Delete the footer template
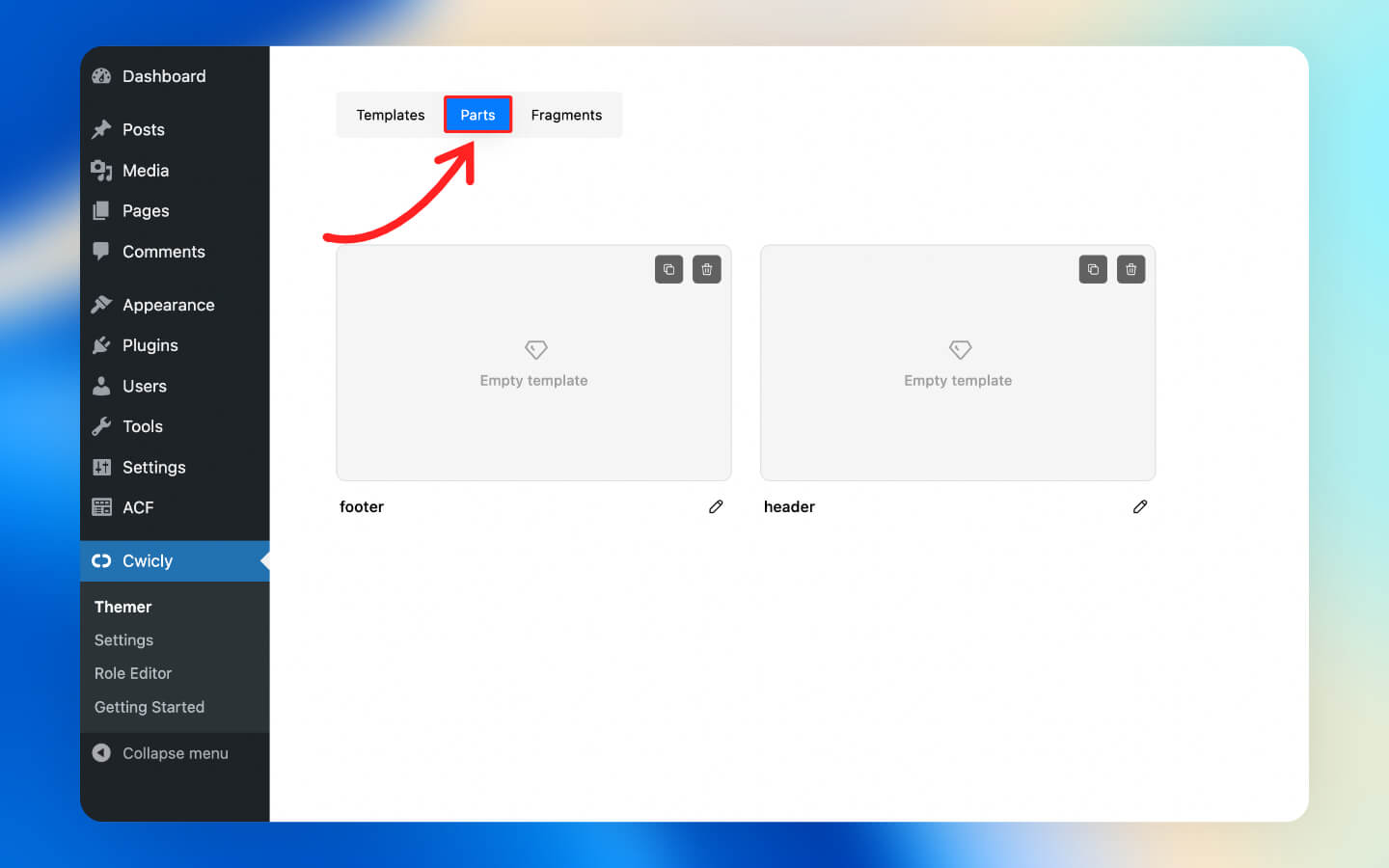Image resolution: width=1389 pixels, height=868 pixels. [707, 269]
